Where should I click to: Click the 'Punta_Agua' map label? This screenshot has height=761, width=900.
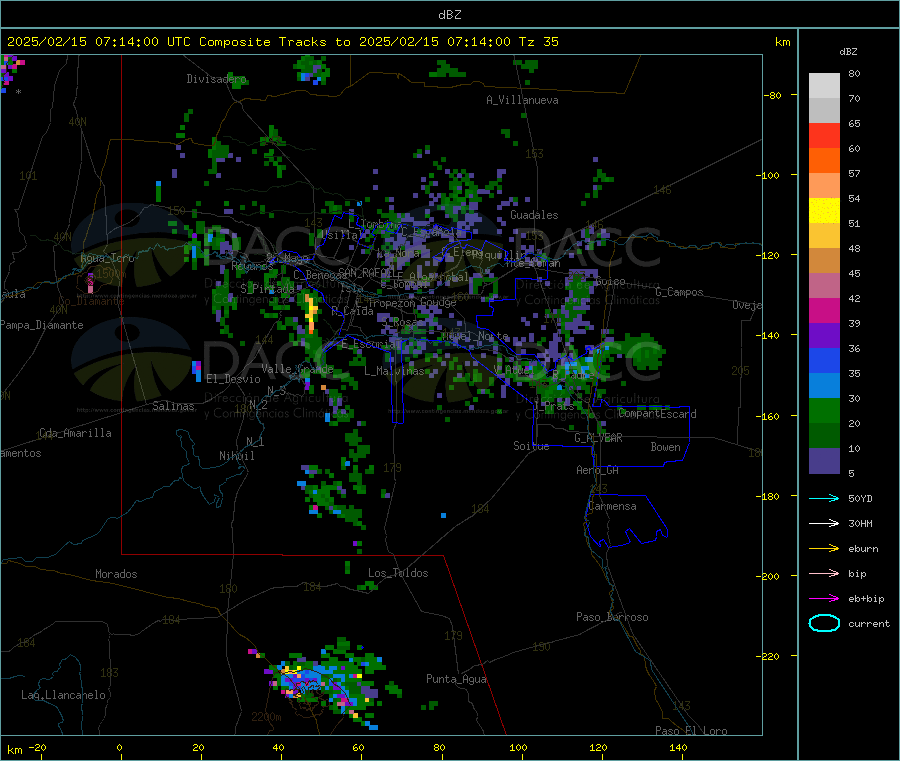pyautogui.click(x=456, y=679)
